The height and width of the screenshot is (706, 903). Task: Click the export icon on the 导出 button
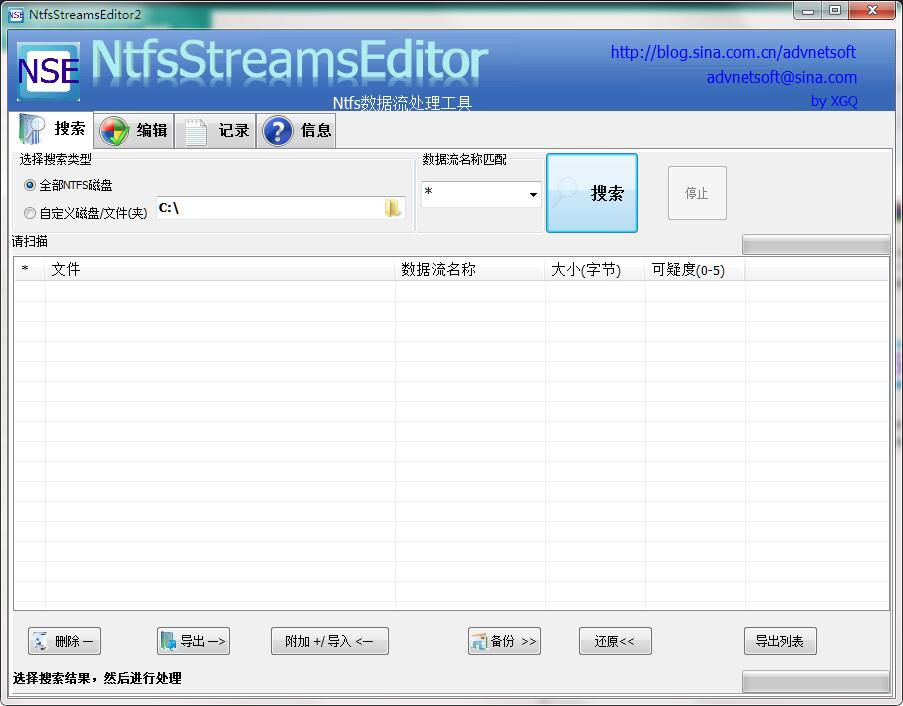click(168, 641)
